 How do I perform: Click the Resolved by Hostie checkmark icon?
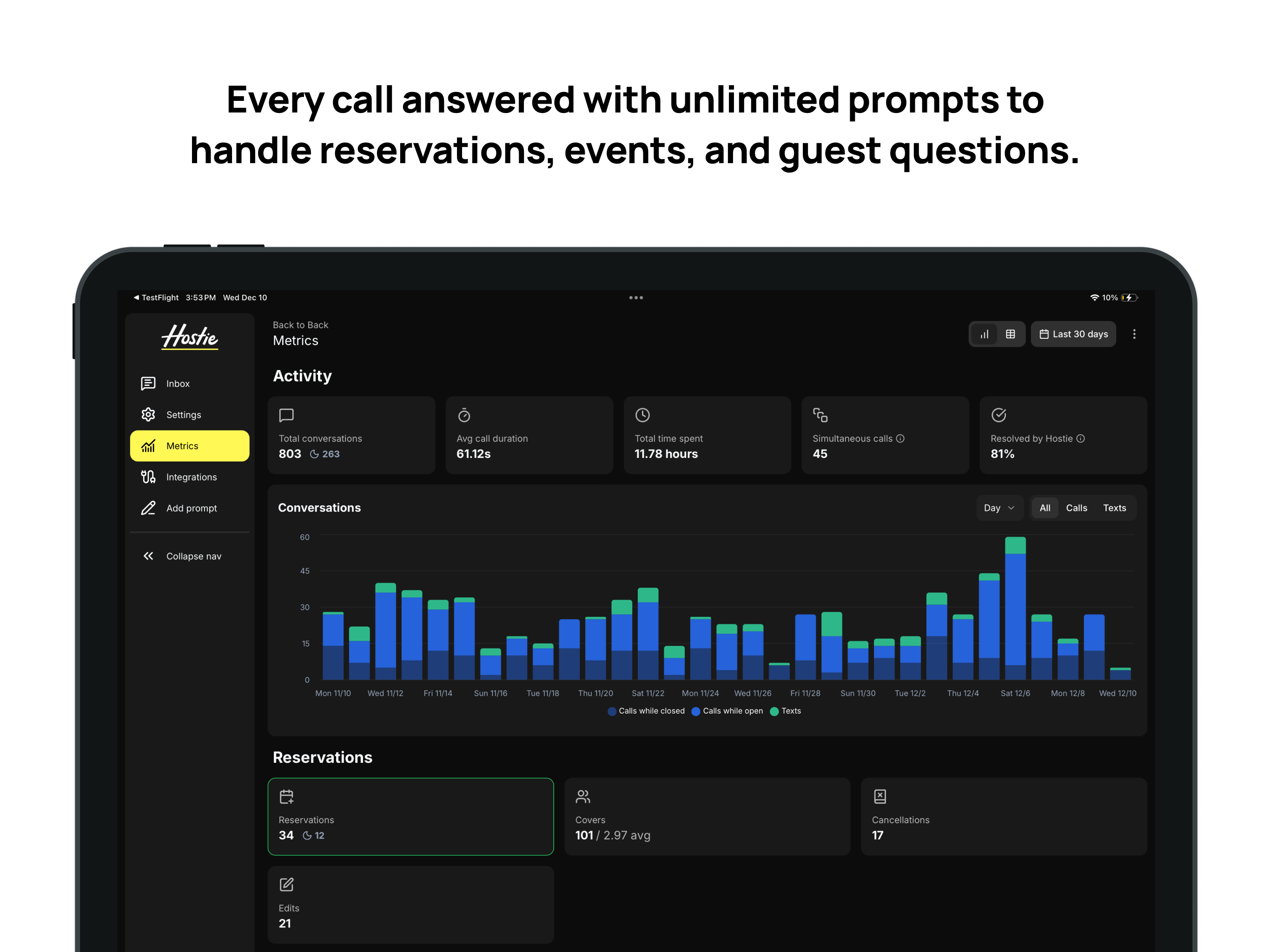(999, 415)
